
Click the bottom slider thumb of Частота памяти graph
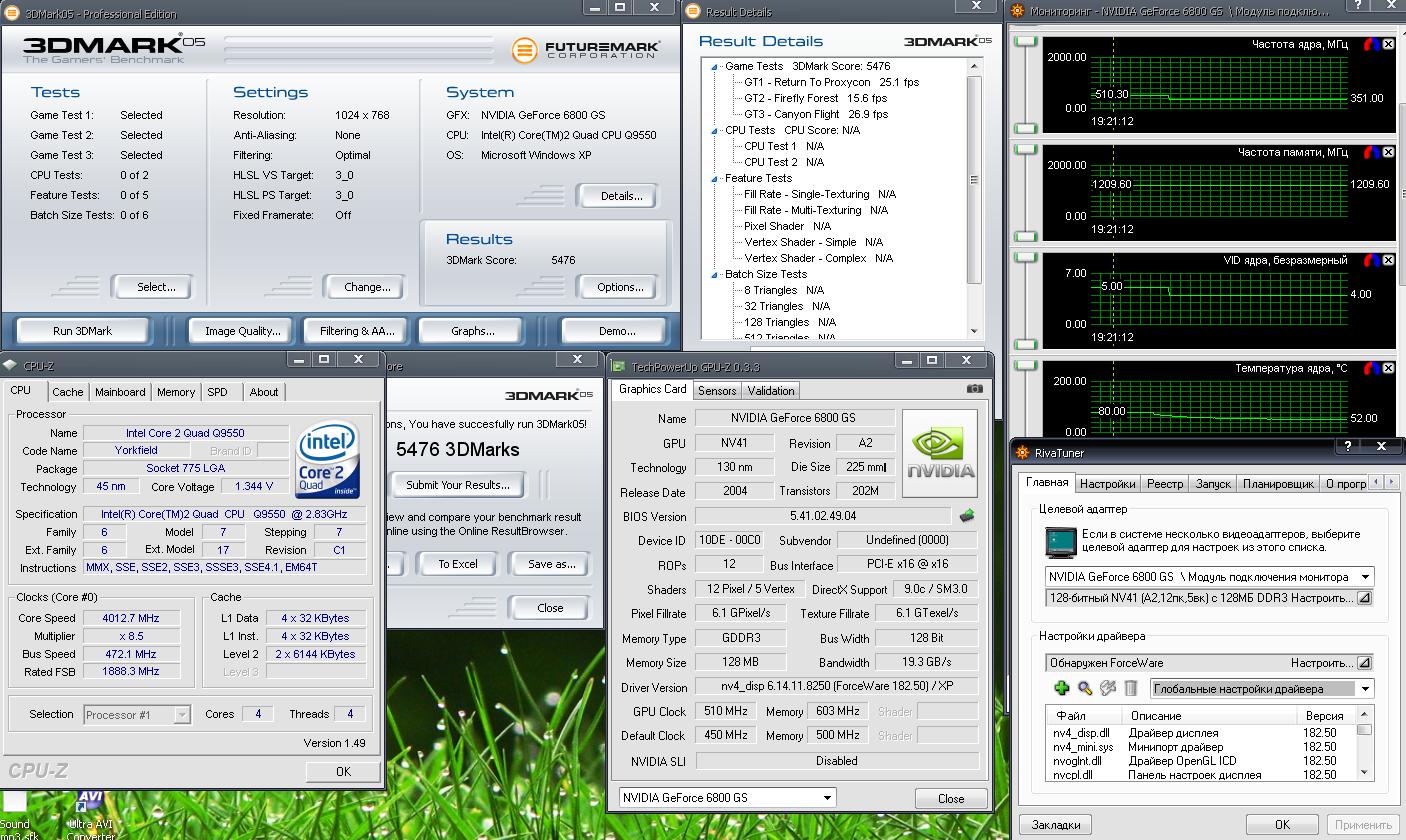click(x=1026, y=236)
